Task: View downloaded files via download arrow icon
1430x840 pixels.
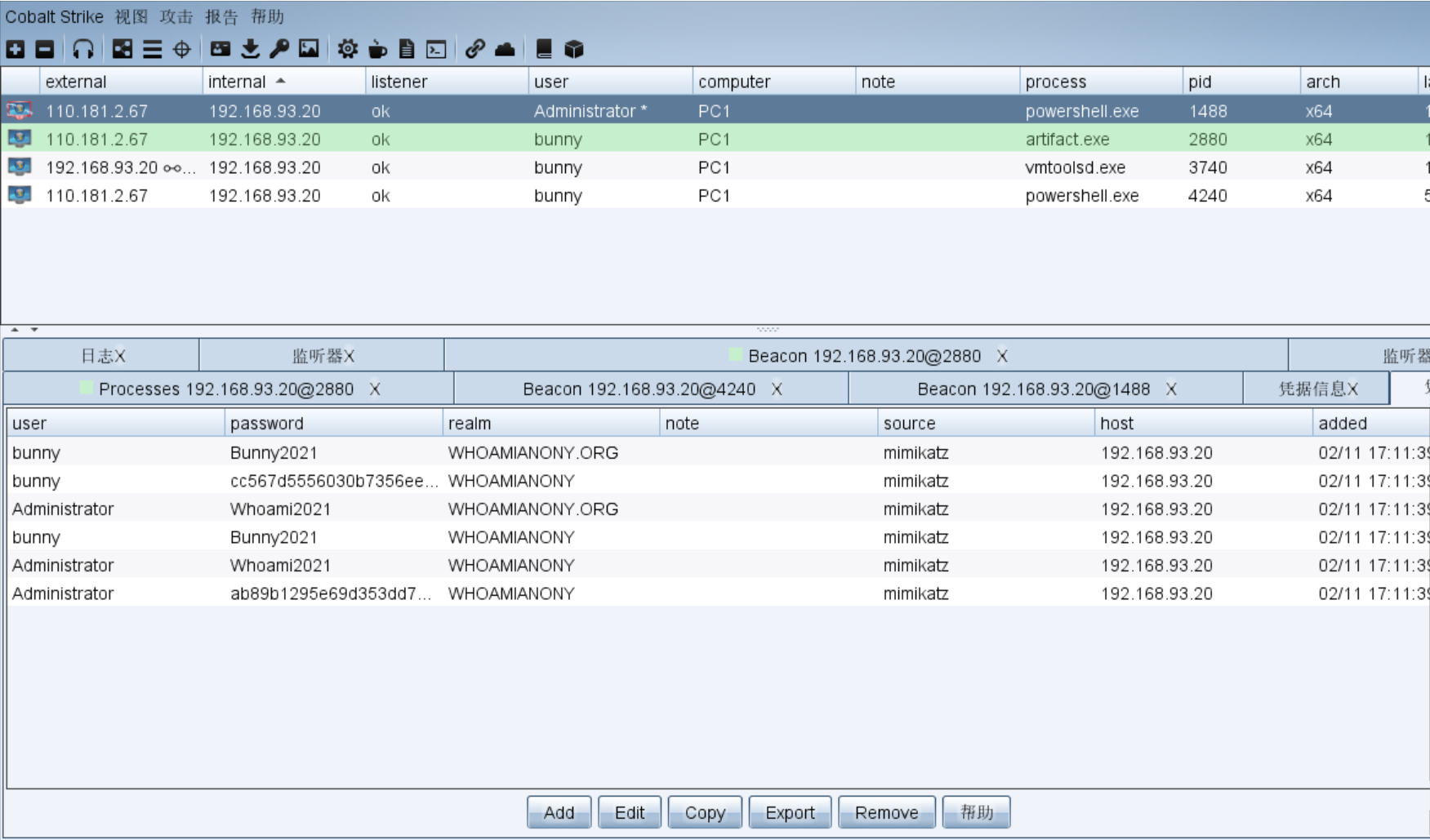Action: click(x=250, y=49)
